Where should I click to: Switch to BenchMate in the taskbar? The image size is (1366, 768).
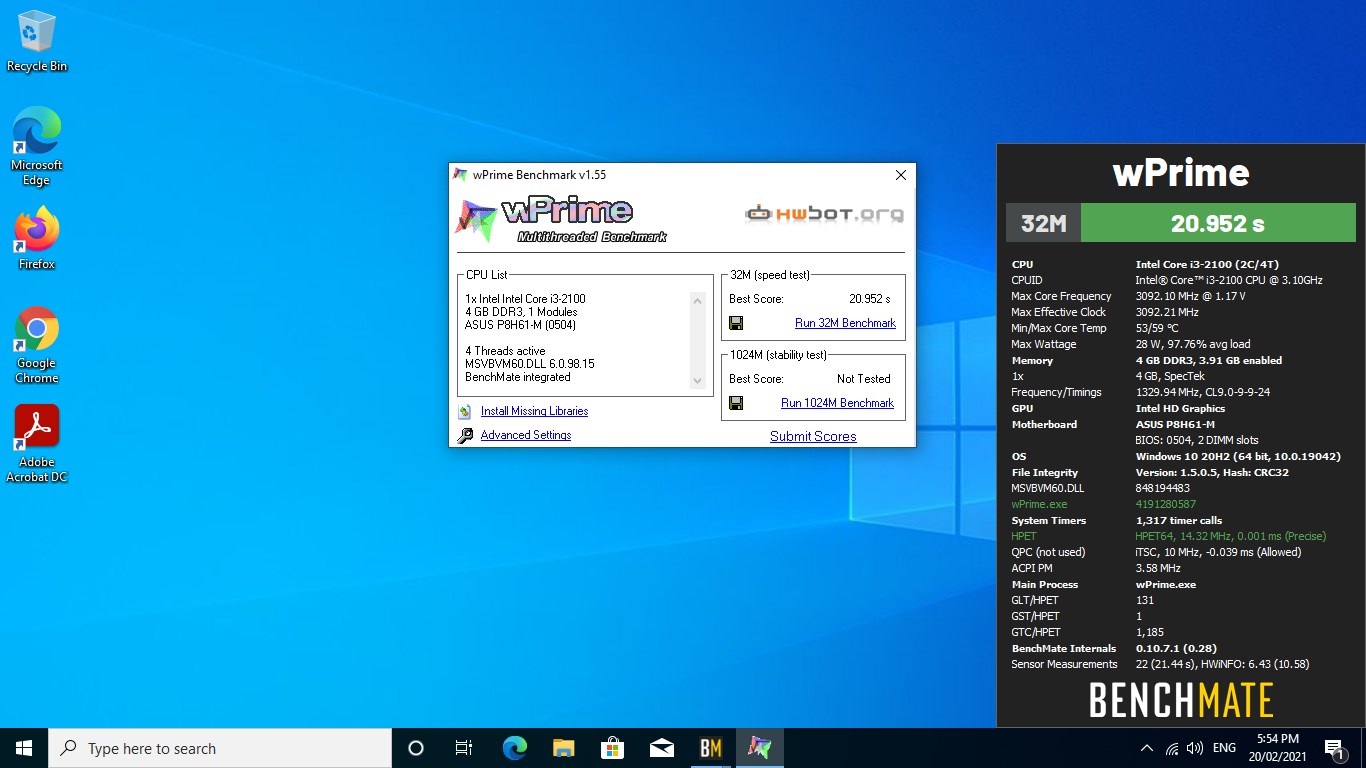tap(710, 748)
